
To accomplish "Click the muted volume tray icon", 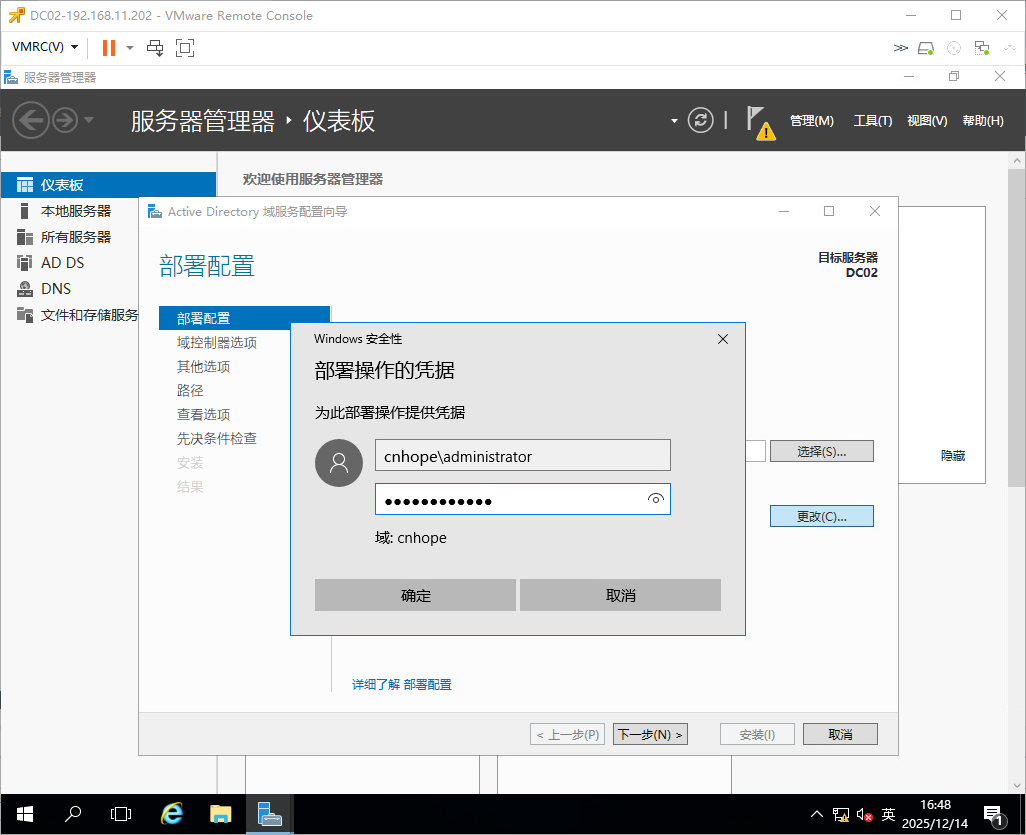I will (x=864, y=815).
